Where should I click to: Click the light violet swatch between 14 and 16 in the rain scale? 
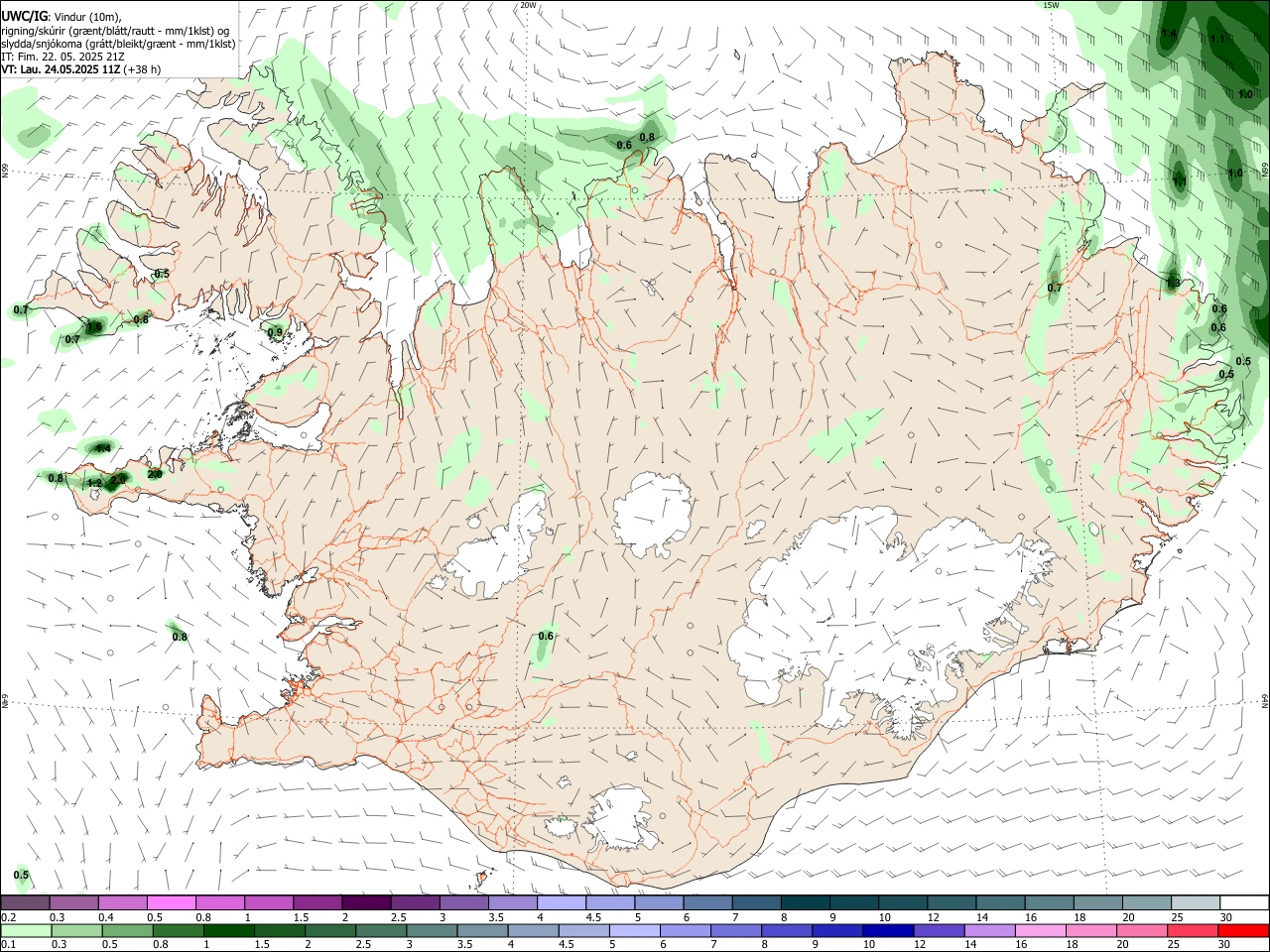(x=988, y=930)
